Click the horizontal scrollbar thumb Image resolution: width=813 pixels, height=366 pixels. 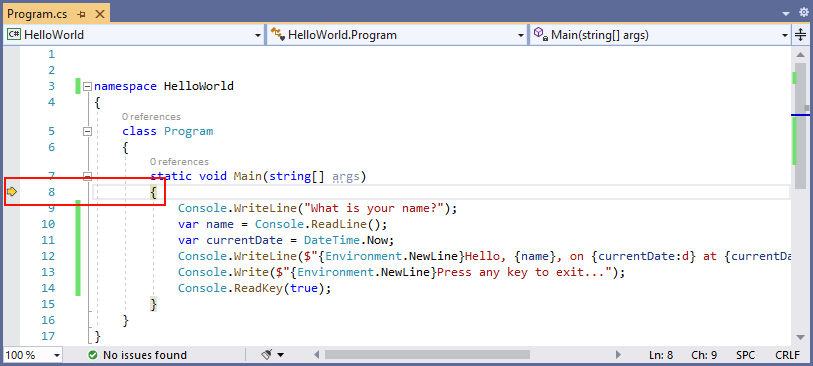(x=427, y=355)
